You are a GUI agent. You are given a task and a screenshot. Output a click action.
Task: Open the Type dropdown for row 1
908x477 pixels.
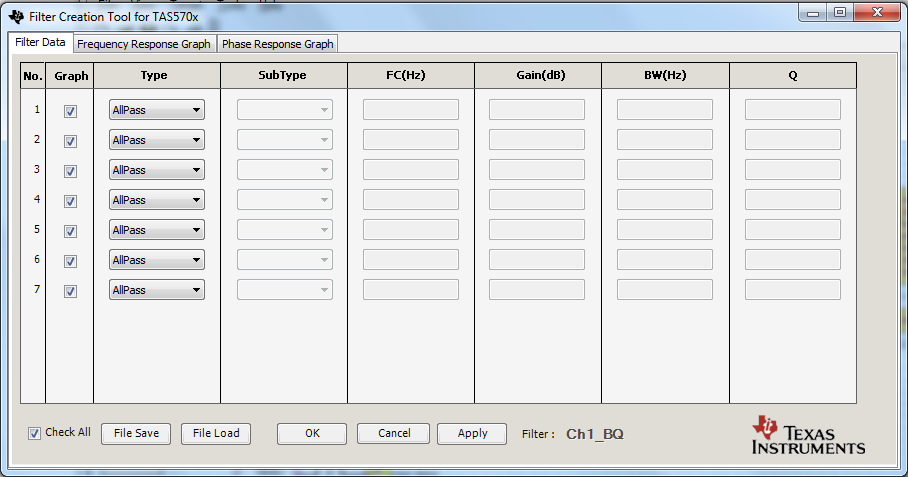point(157,110)
